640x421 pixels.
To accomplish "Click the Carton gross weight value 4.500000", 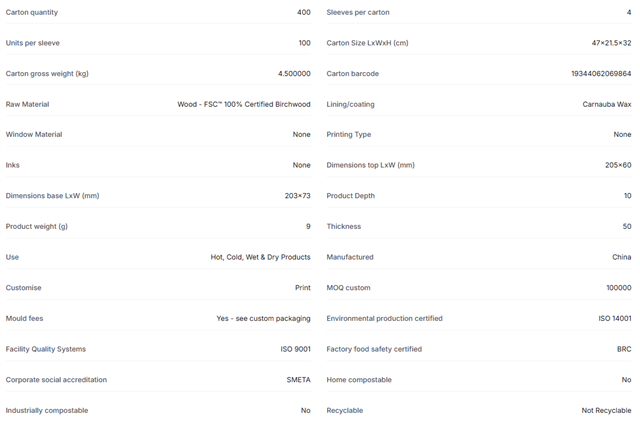I will click(294, 74).
